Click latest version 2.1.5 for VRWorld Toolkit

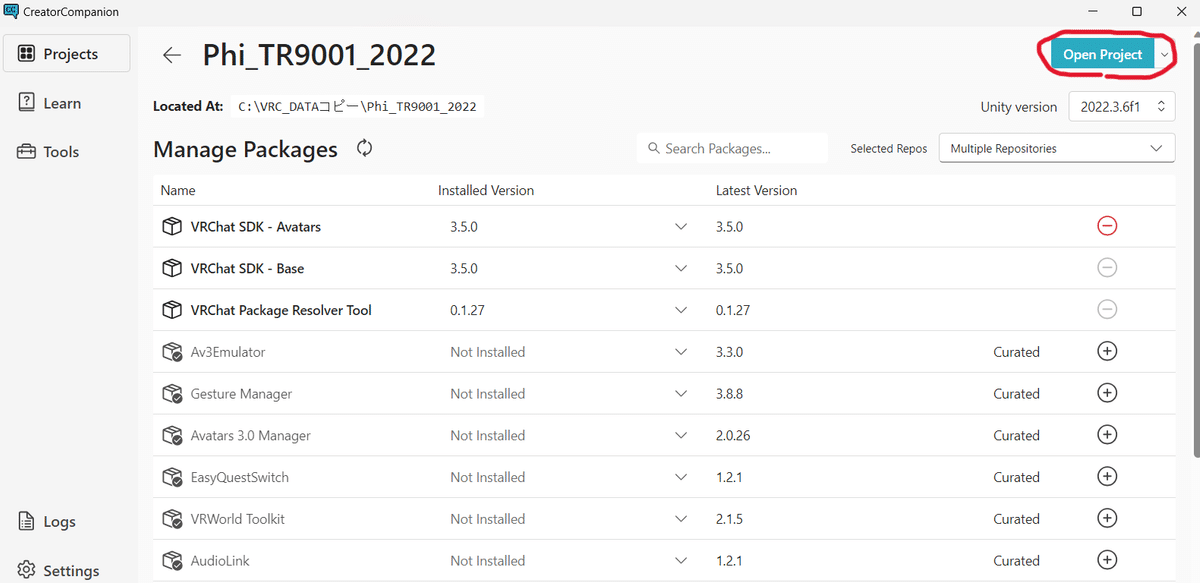click(729, 519)
